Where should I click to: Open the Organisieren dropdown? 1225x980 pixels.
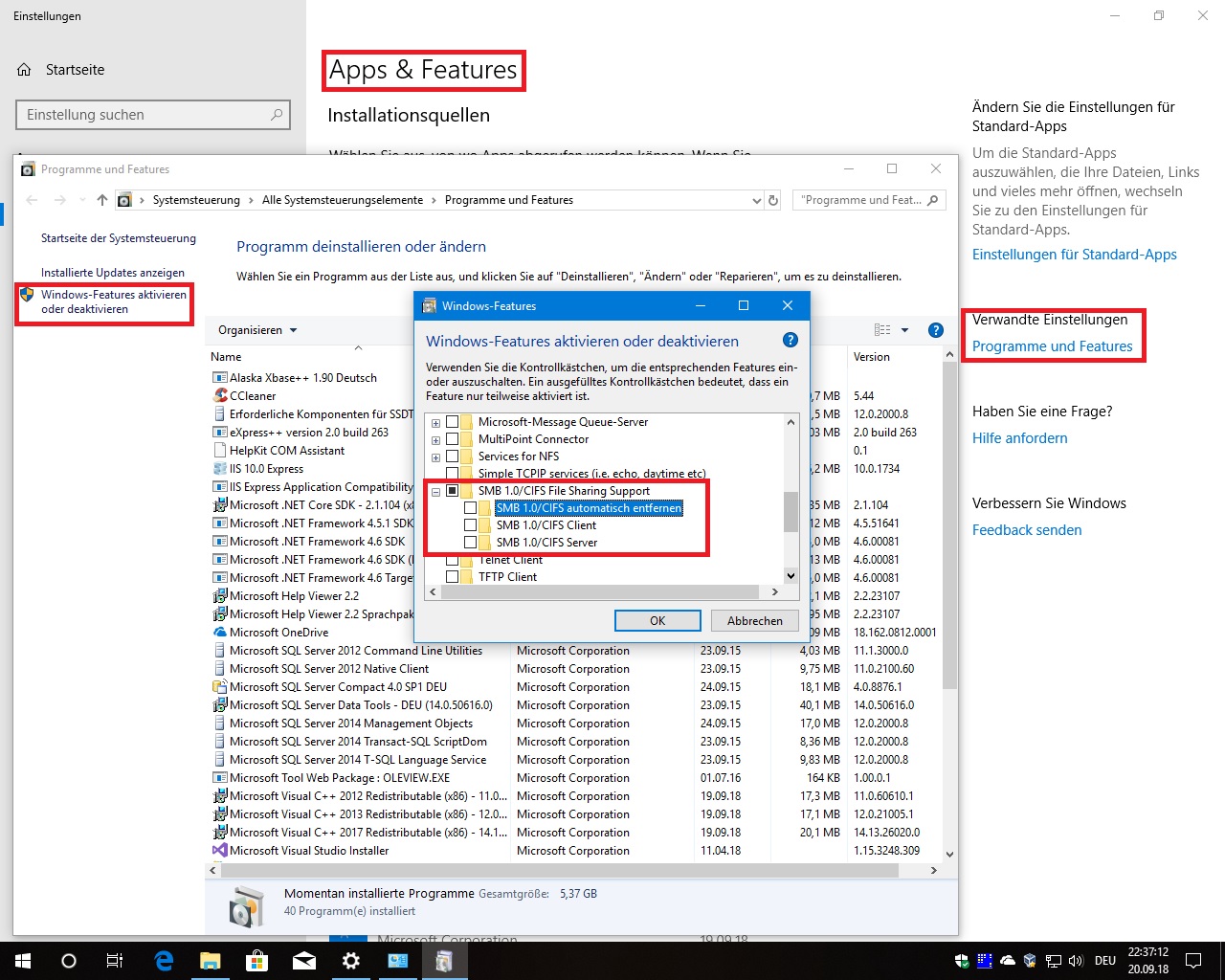click(257, 330)
